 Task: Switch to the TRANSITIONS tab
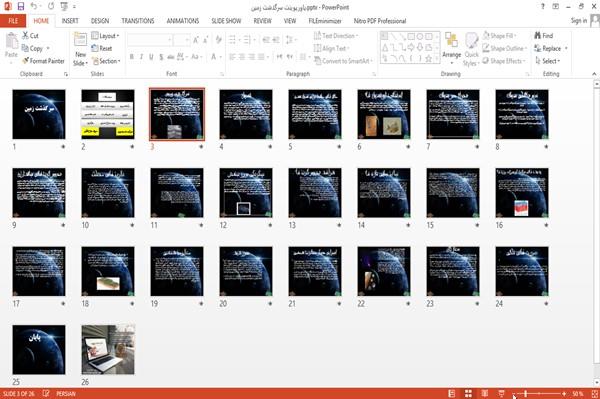(138, 21)
